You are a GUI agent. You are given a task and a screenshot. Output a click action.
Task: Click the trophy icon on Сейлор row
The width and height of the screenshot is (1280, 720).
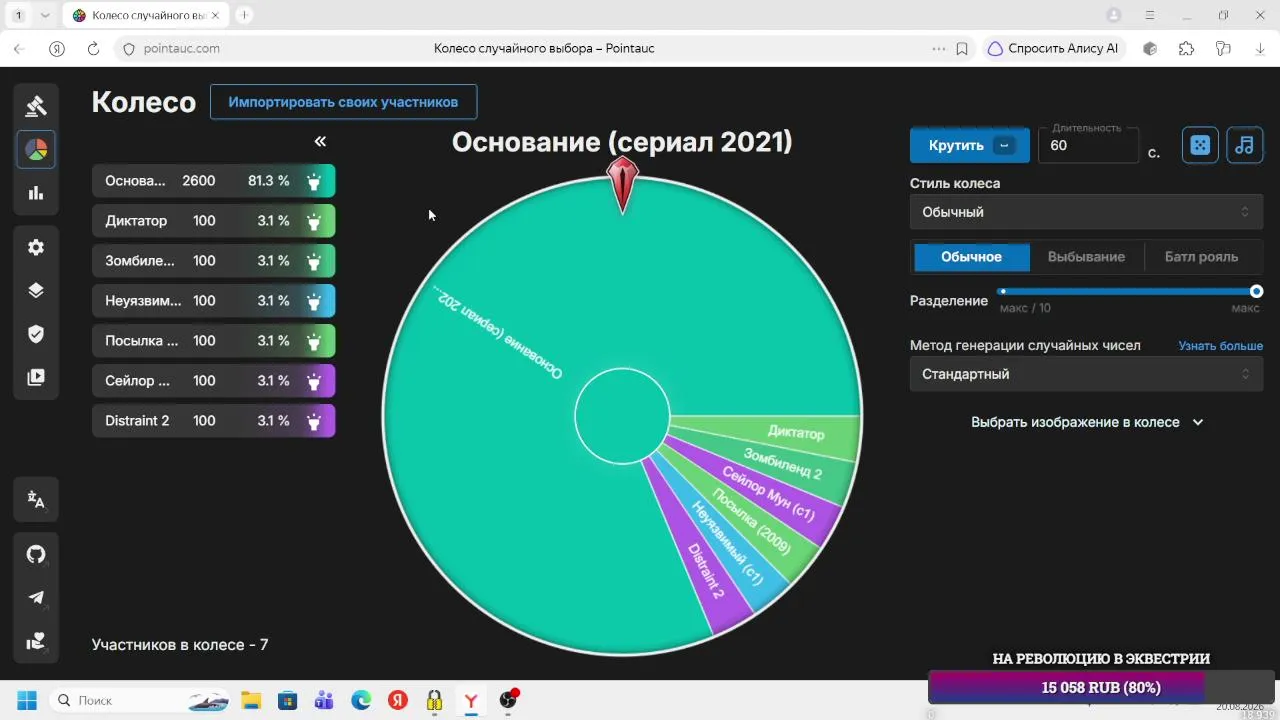tap(314, 381)
